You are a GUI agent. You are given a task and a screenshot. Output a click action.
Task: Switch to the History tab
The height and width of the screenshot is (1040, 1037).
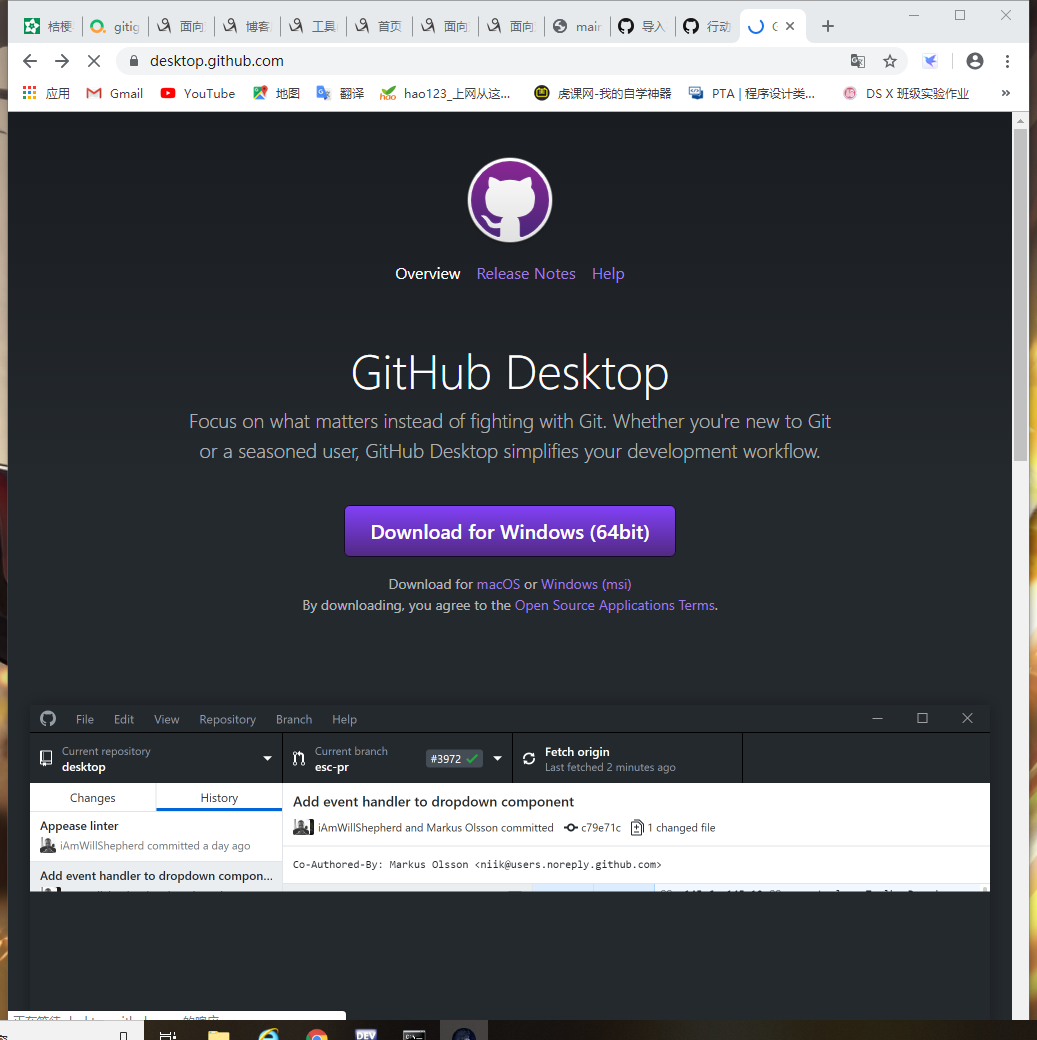[219, 797]
